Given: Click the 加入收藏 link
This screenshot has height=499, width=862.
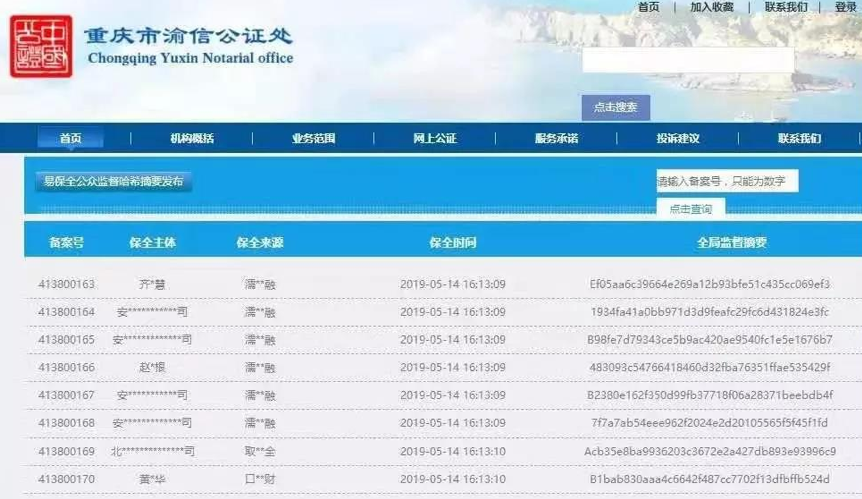Looking at the screenshot, I should (711, 7).
